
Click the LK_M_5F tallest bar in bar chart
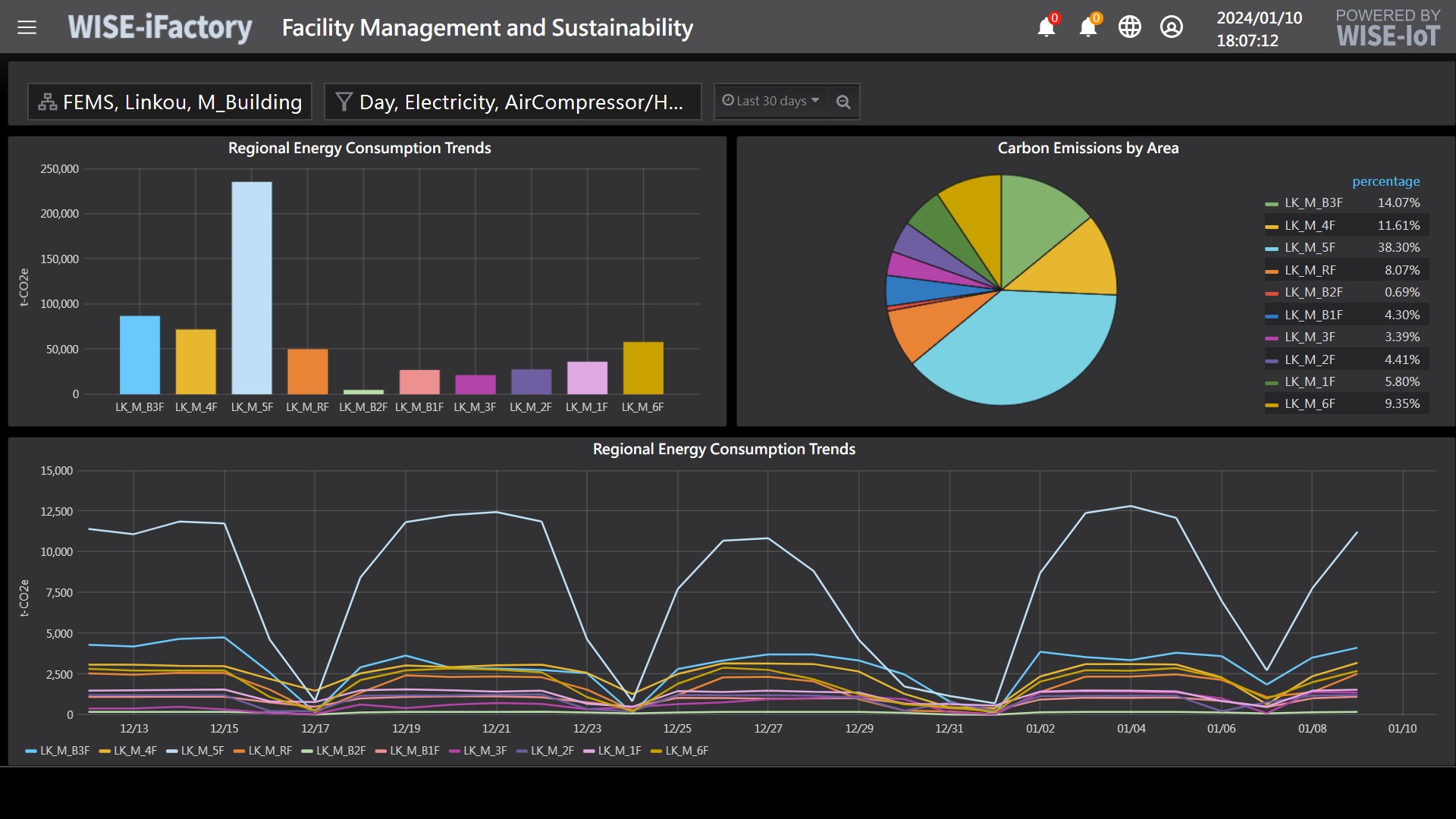pos(252,287)
